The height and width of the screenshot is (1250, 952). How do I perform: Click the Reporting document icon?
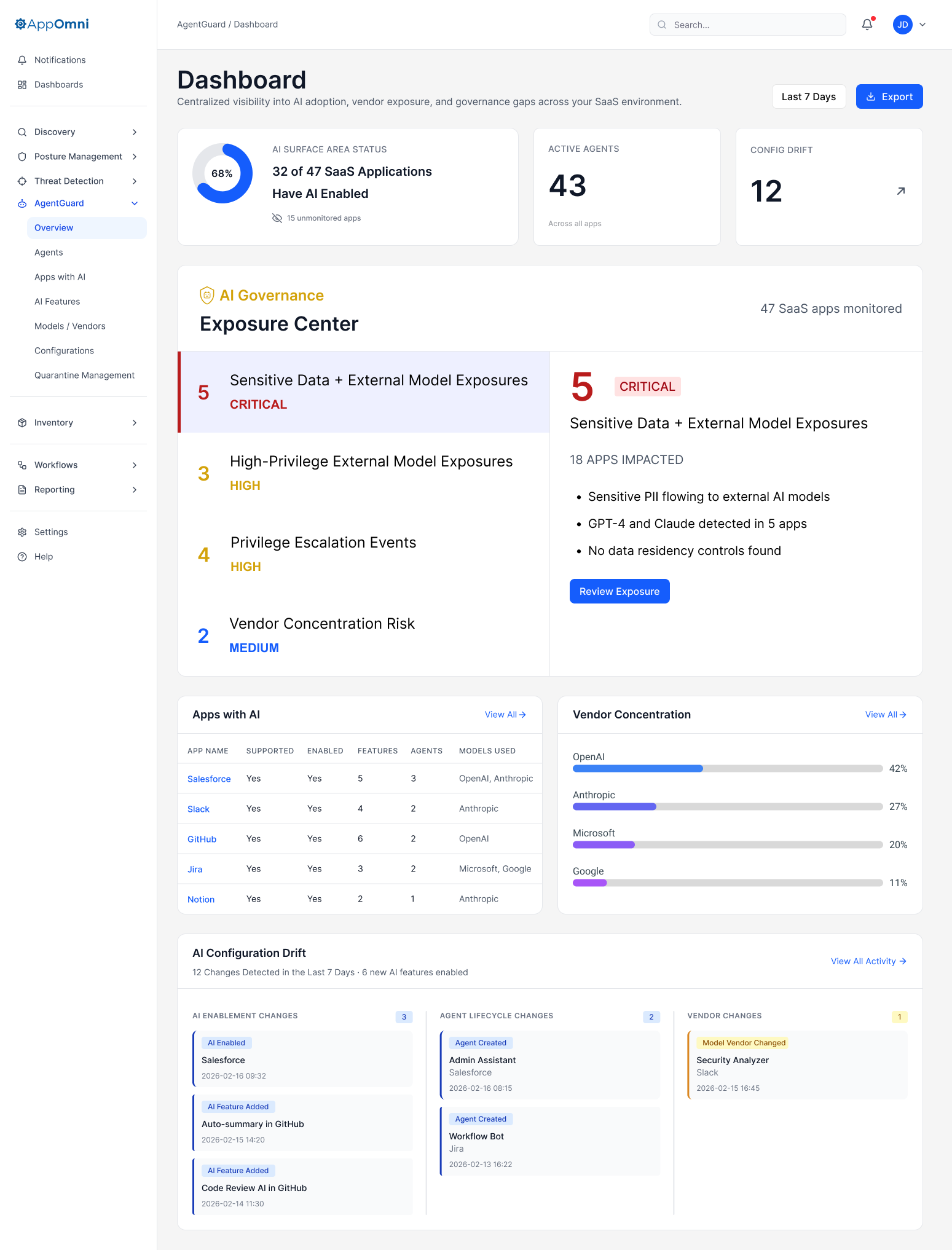pos(22,490)
